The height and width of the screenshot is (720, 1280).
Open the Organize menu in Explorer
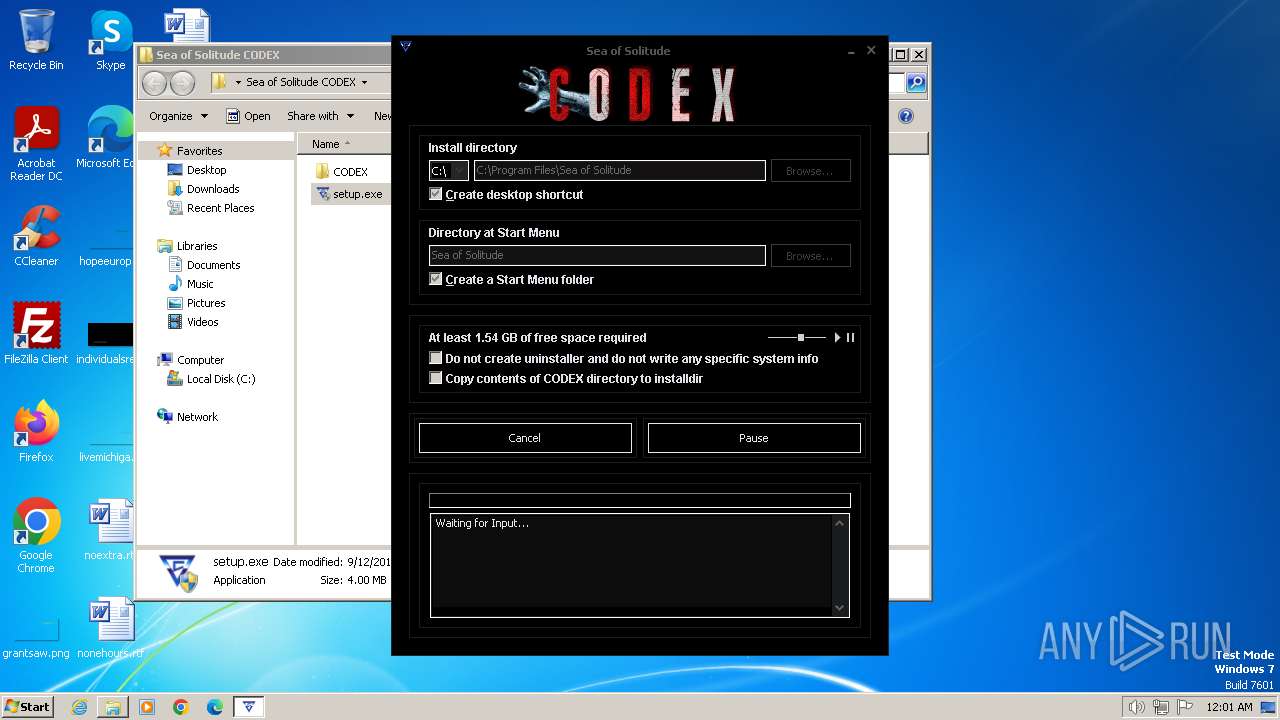(x=178, y=116)
